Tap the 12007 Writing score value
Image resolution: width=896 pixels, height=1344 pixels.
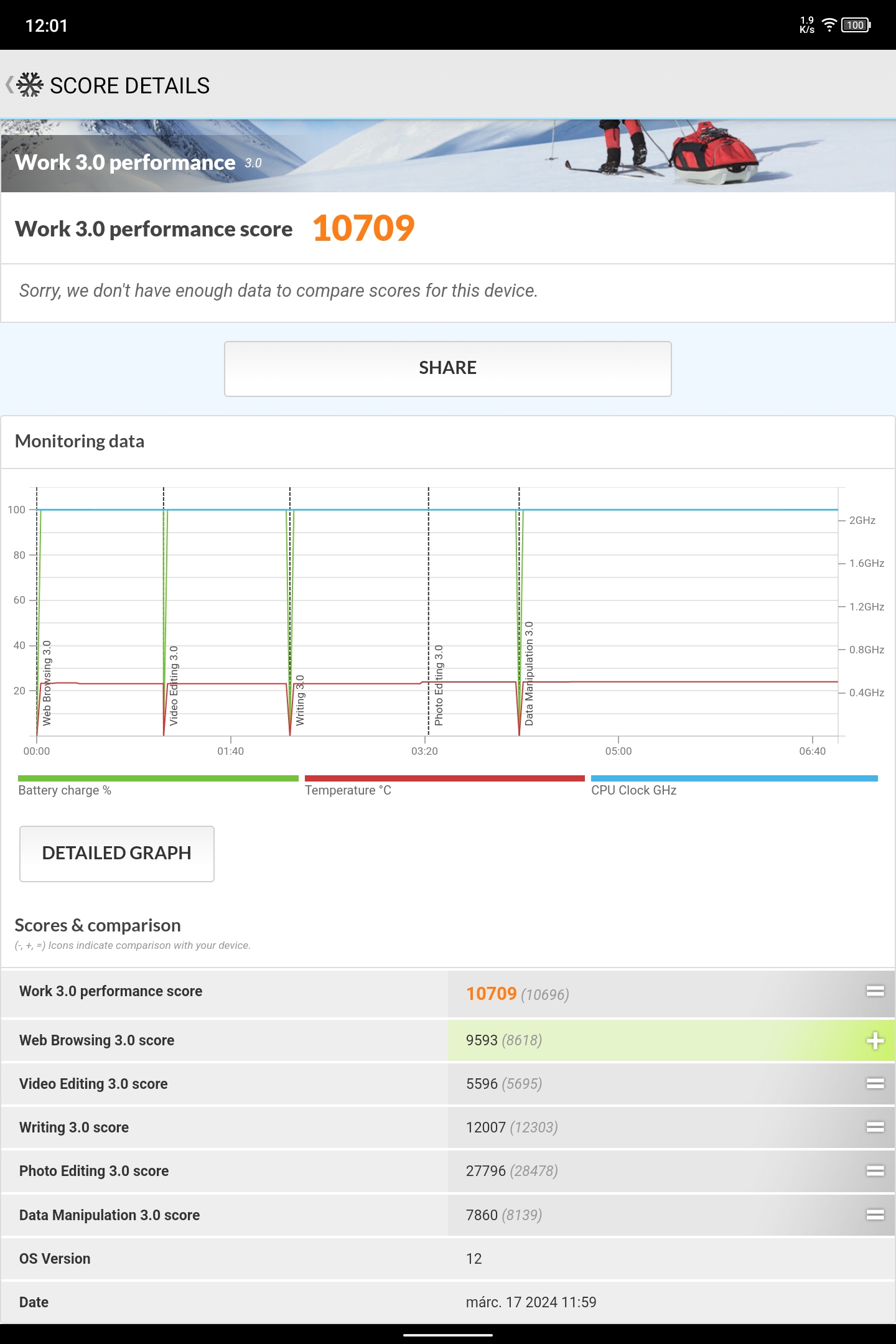pos(486,1127)
